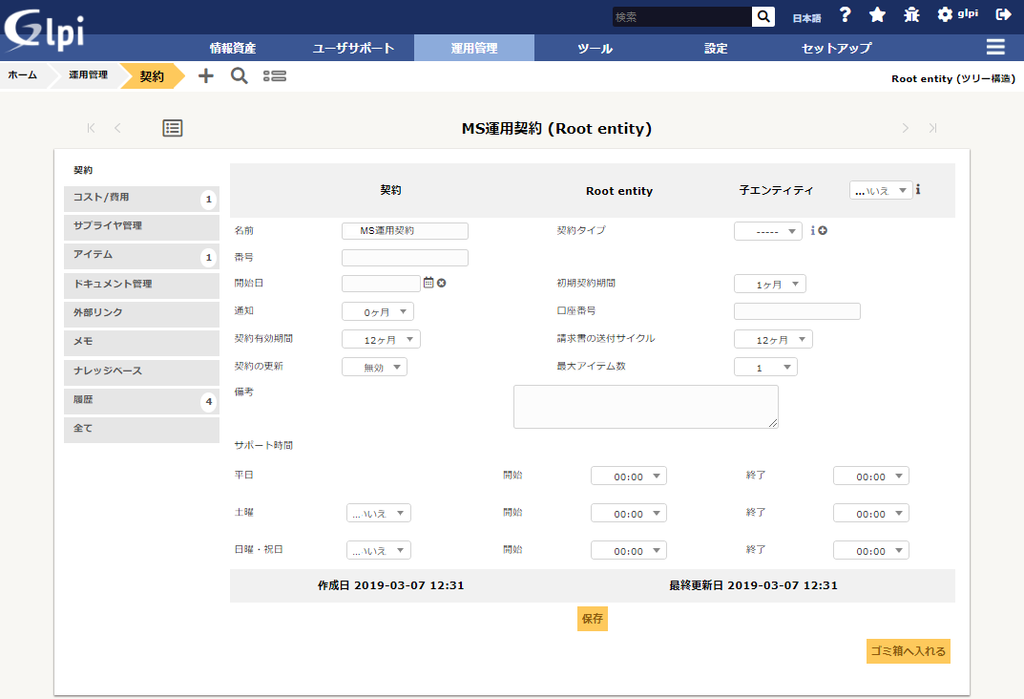Open the weekday 開始 time dropdown
This screenshot has height=699, width=1024.
click(x=628, y=475)
